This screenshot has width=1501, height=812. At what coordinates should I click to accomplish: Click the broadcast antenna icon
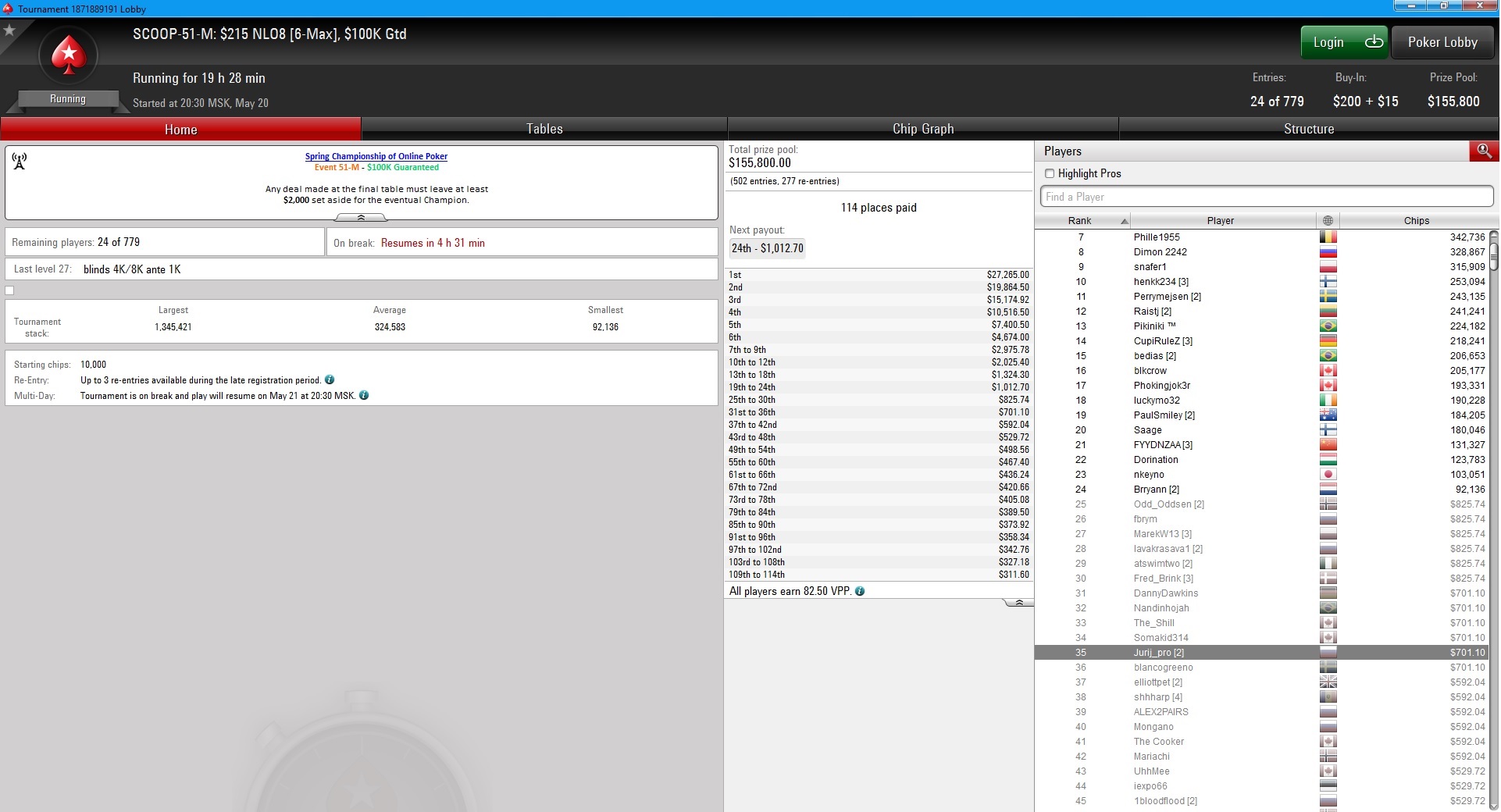pyautogui.click(x=20, y=161)
